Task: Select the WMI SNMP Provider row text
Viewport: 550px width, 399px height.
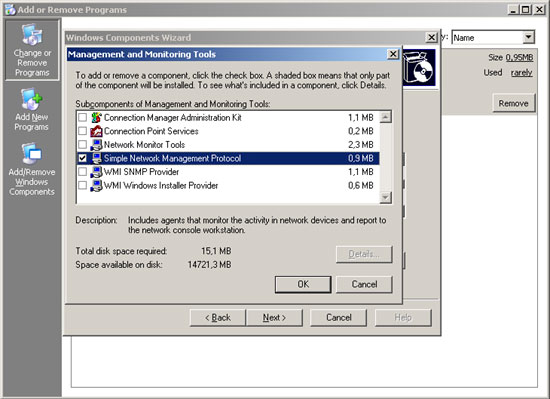Action: coord(141,172)
